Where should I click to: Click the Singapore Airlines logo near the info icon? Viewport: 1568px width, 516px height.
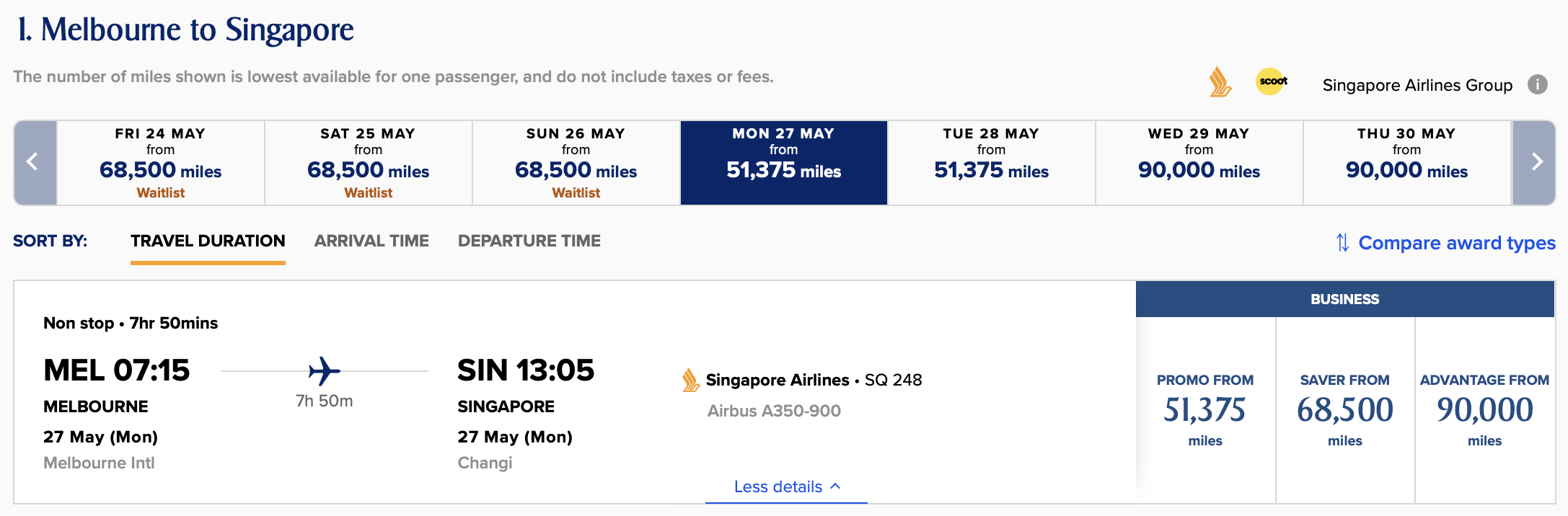pyautogui.click(x=1220, y=82)
